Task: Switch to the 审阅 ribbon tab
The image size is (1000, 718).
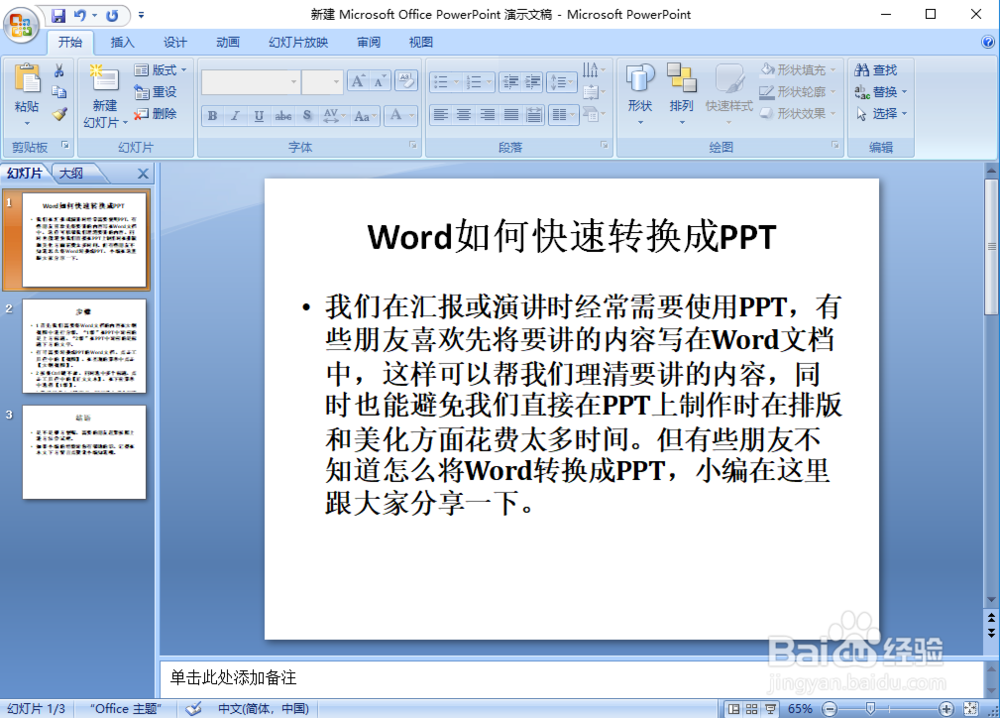Action: 369,42
